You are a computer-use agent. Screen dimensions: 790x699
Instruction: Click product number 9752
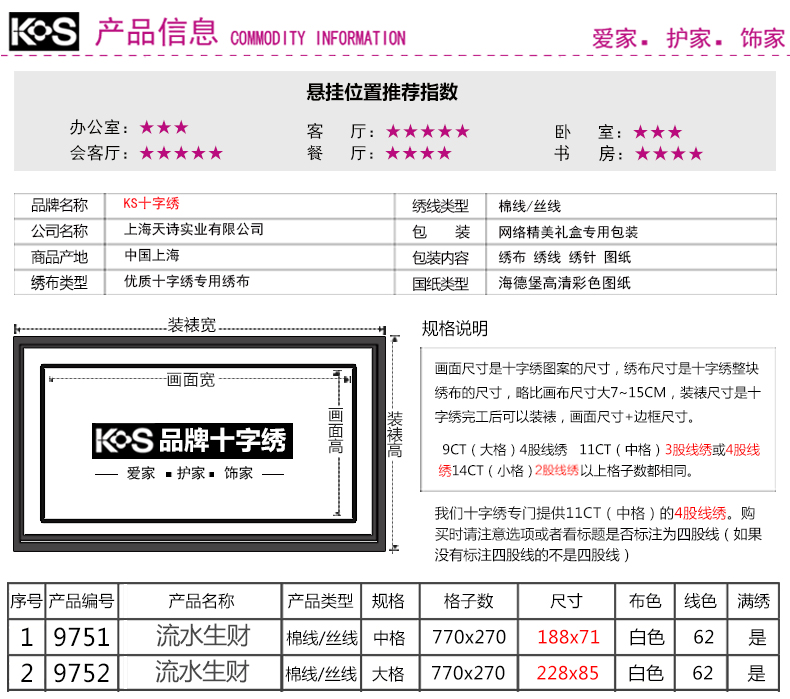pyautogui.click(x=82, y=673)
